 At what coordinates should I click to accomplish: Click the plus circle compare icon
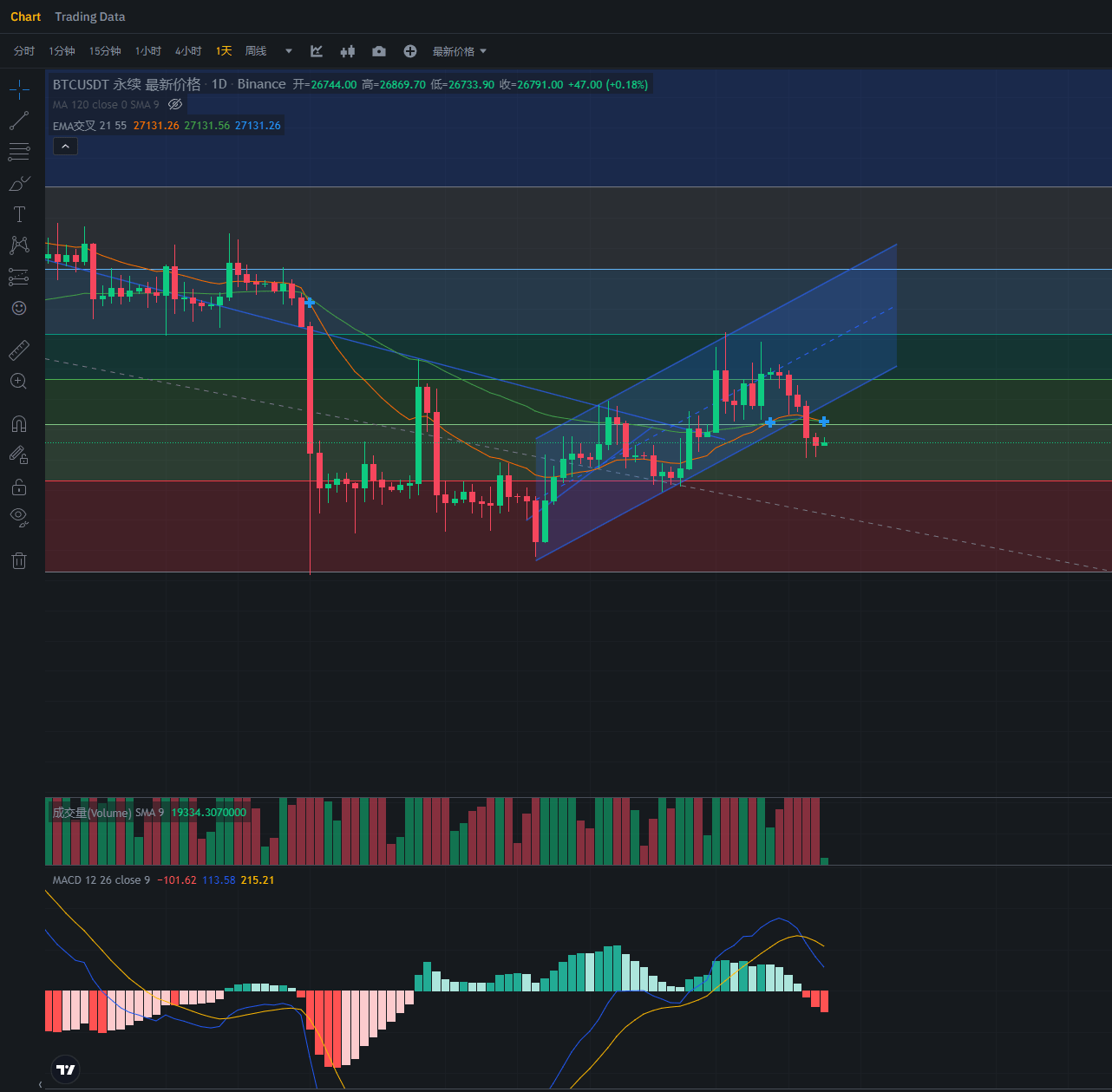click(410, 51)
